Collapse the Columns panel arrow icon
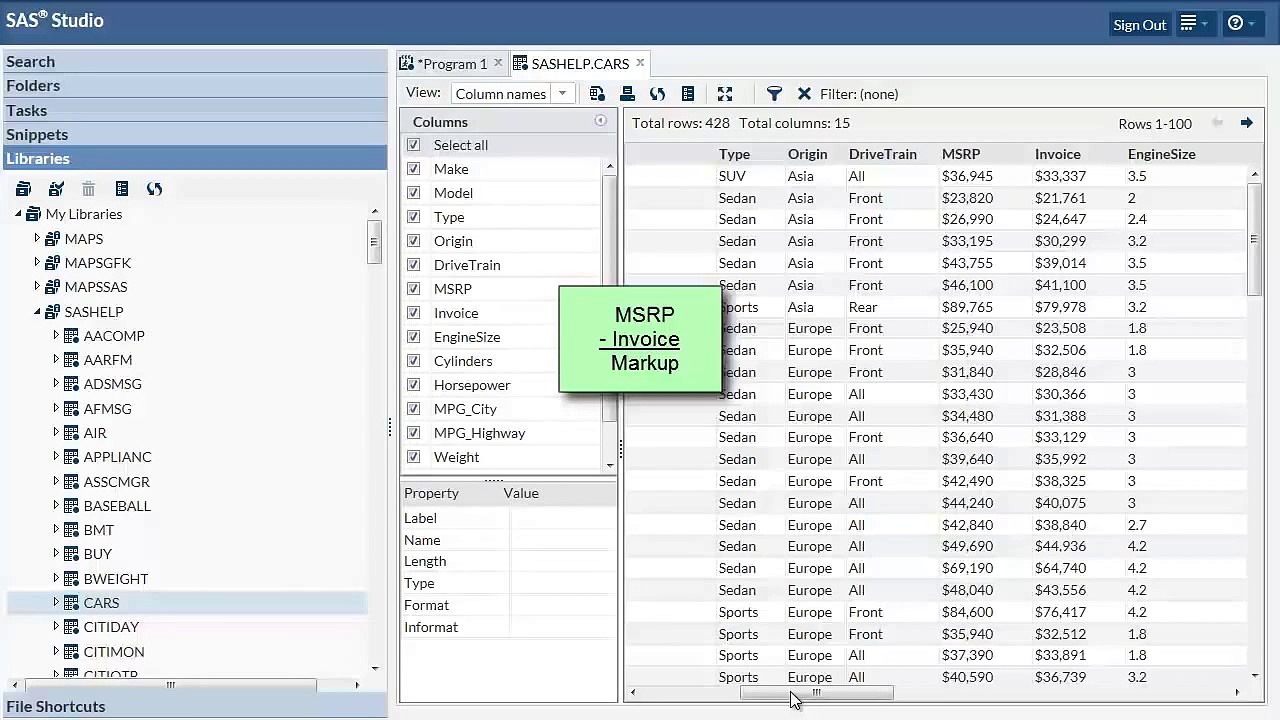Screen dimensions: 1280x720 point(600,121)
